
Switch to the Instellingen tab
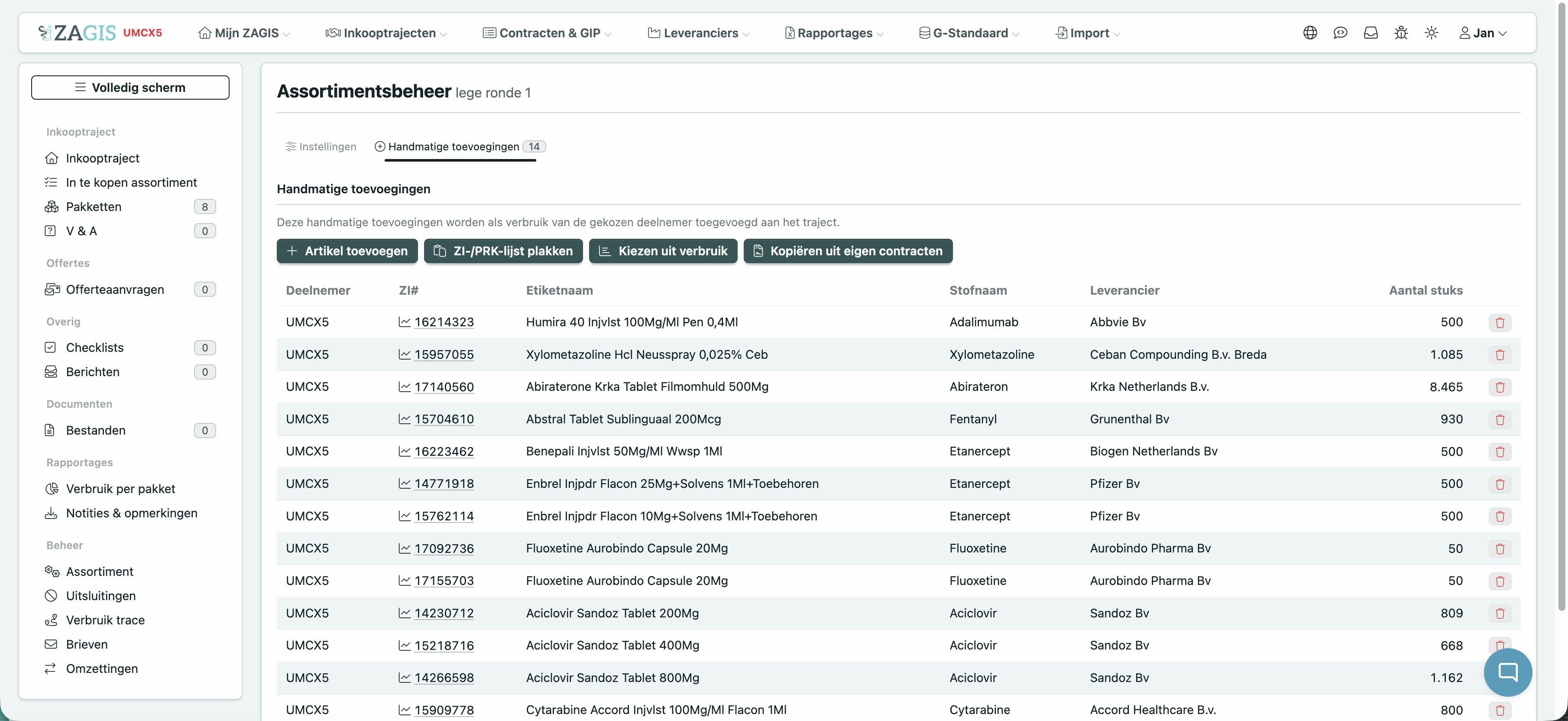(x=321, y=146)
